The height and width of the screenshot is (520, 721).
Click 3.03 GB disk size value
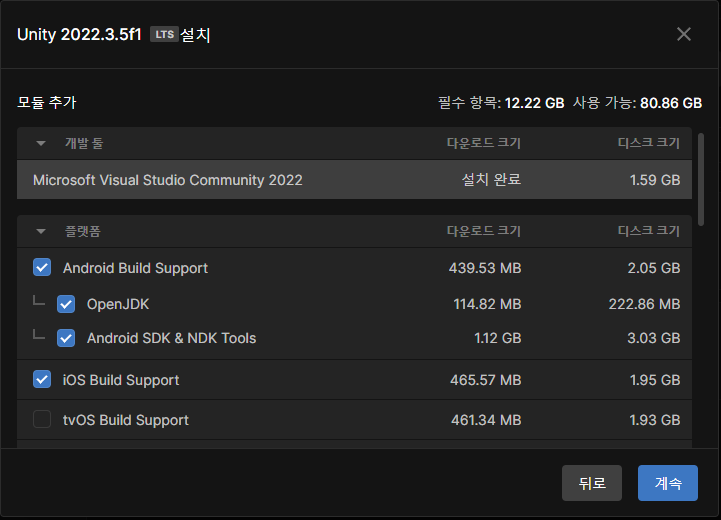(x=653, y=338)
